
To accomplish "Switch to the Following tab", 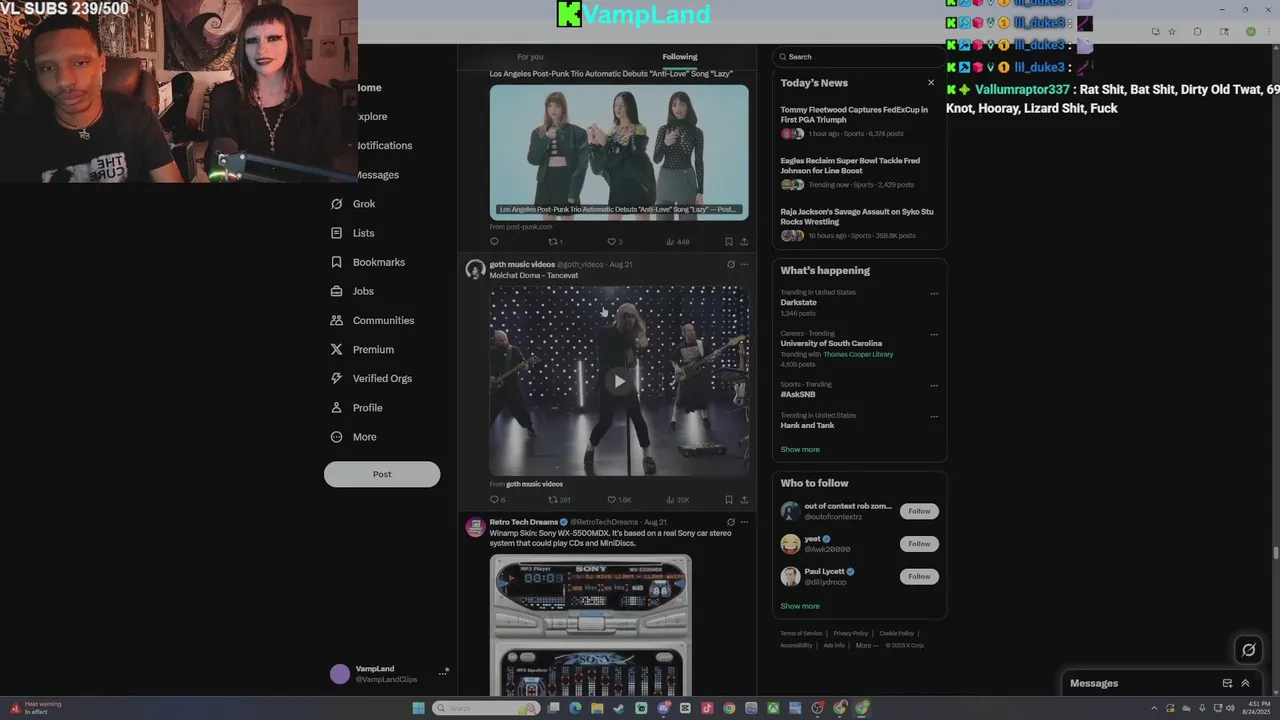I will pyautogui.click(x=680, y=57).
